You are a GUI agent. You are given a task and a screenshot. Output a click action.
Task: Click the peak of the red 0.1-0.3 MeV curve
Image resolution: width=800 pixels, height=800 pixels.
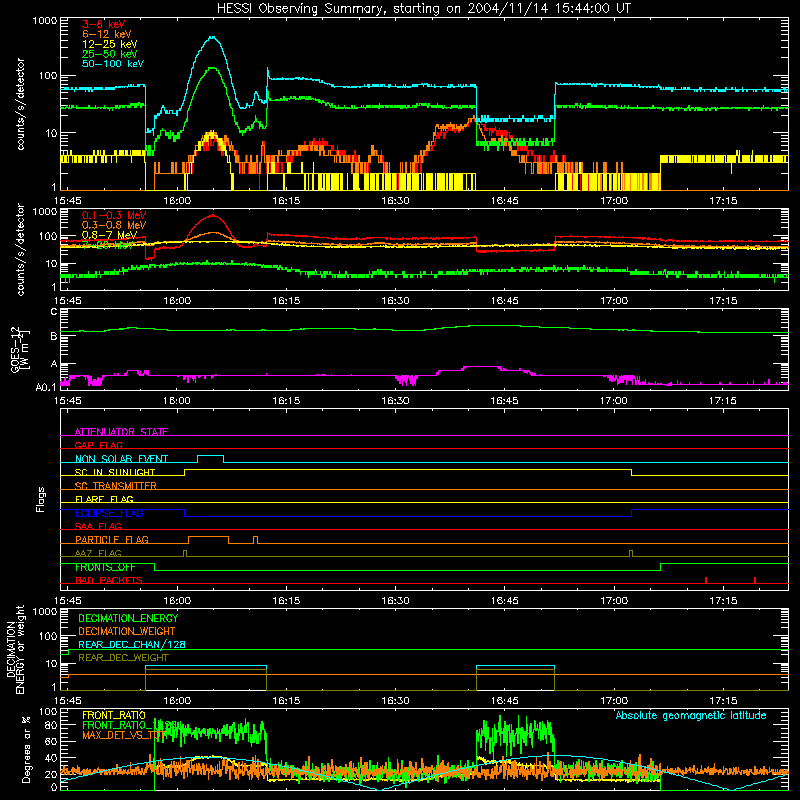[213, 216]
